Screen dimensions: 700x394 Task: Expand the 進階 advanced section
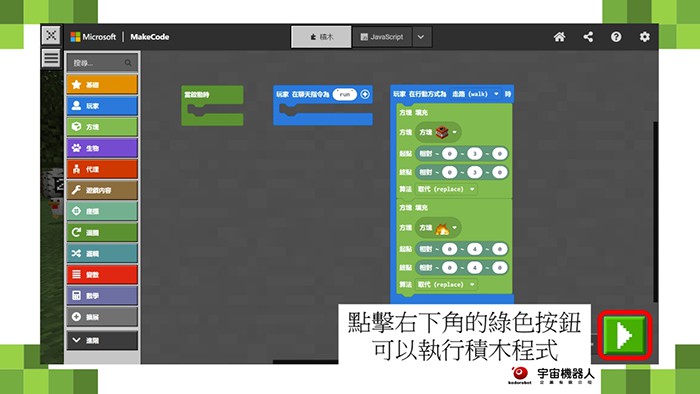pyautogui.click(x=102, y=340)
